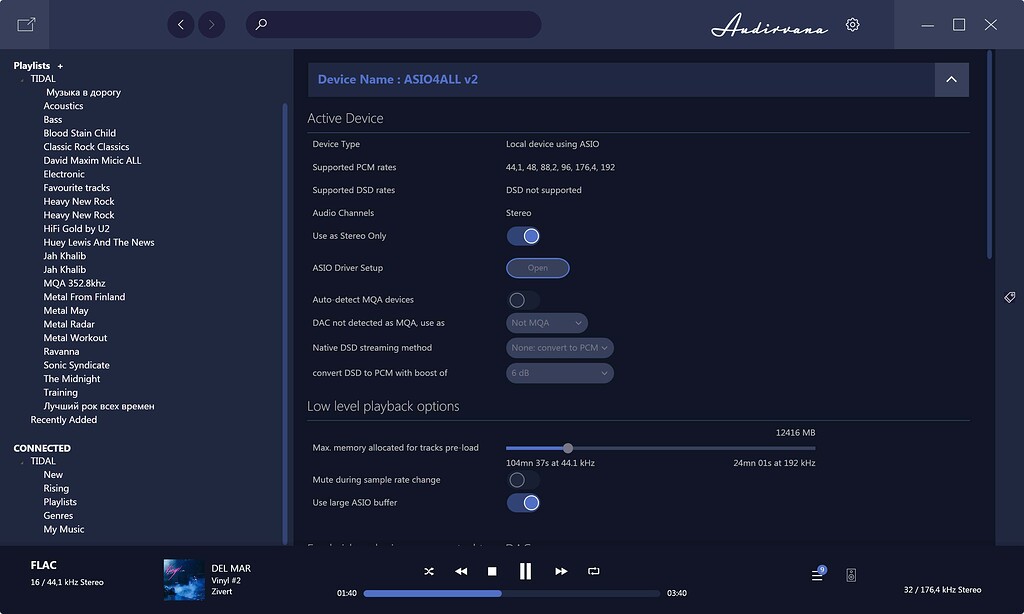Enable Auto-detect MQA devices switch
This screenshot has height=614, width=1024.
[523, 300]
